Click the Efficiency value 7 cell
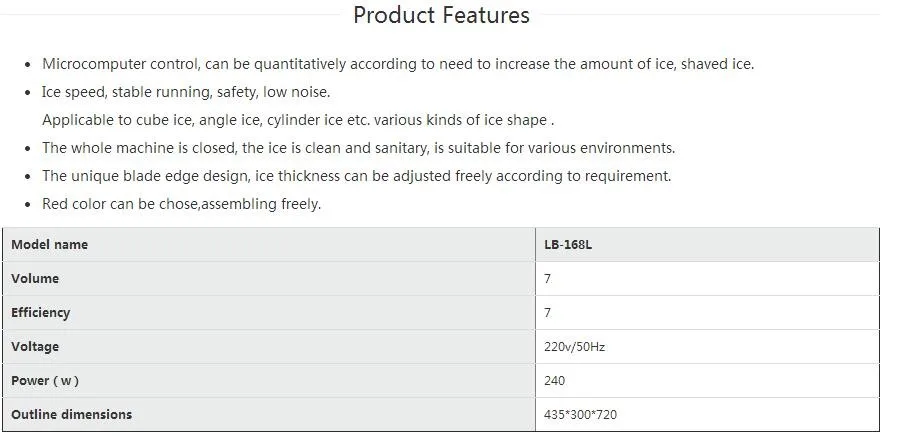This screenshot has width=913, height=440. point(706,313)
